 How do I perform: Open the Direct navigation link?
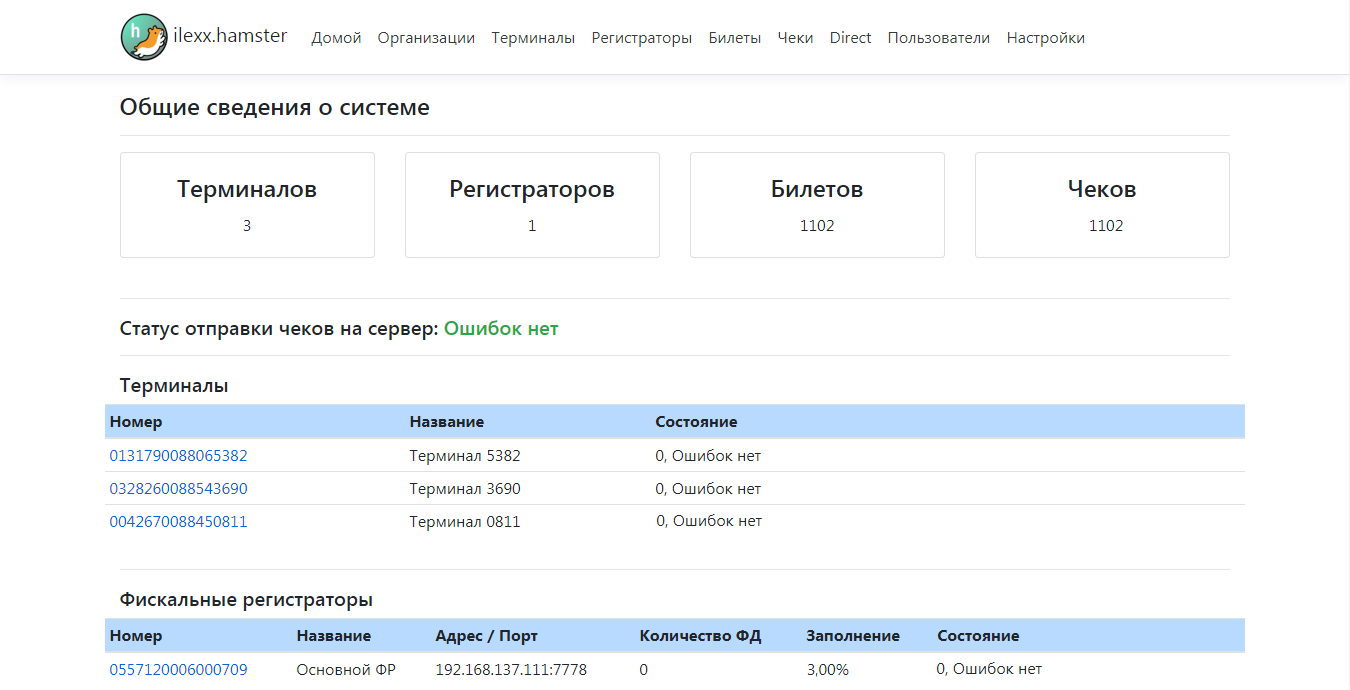[850, 38]
